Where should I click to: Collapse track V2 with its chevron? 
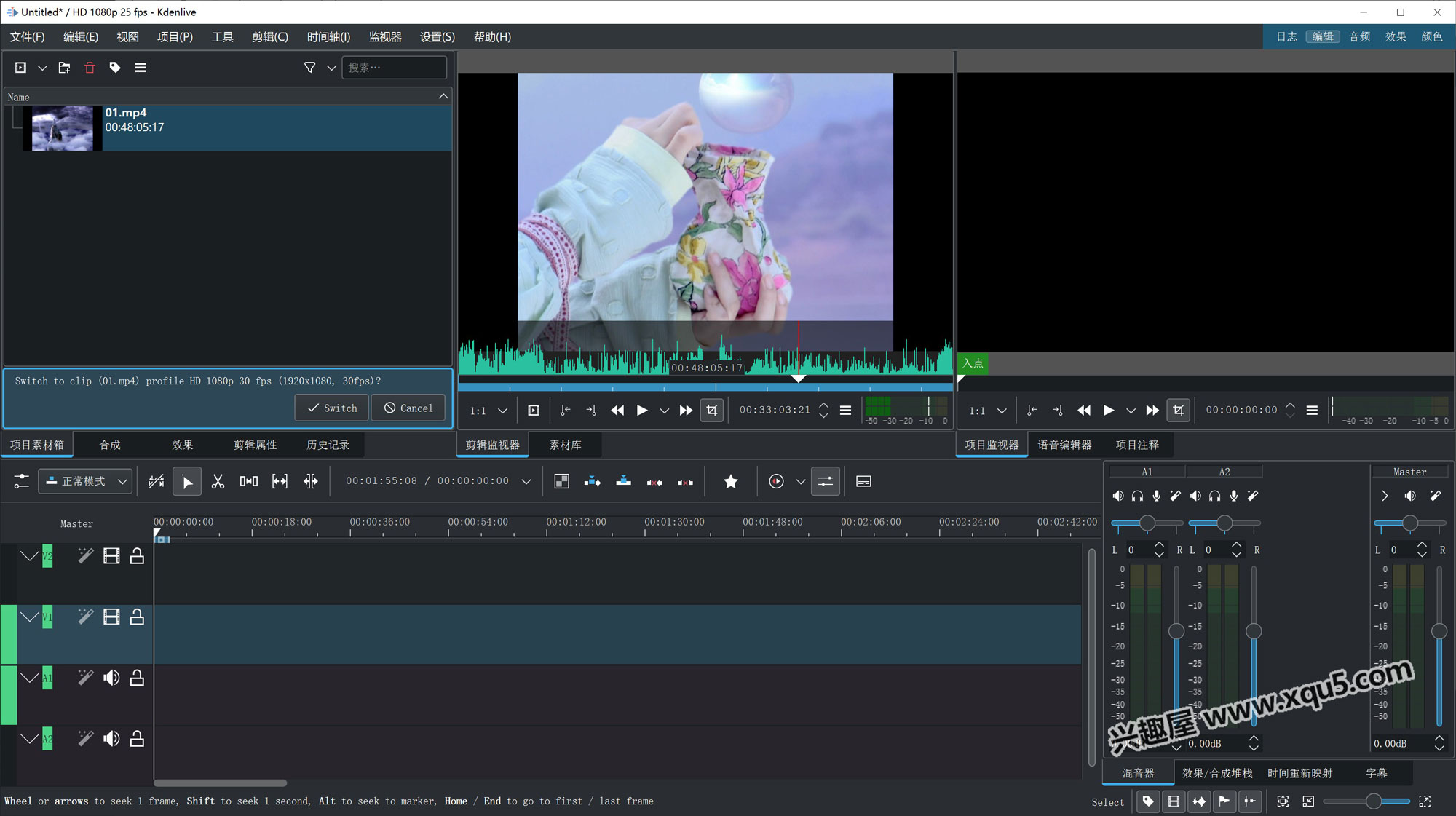29,556
